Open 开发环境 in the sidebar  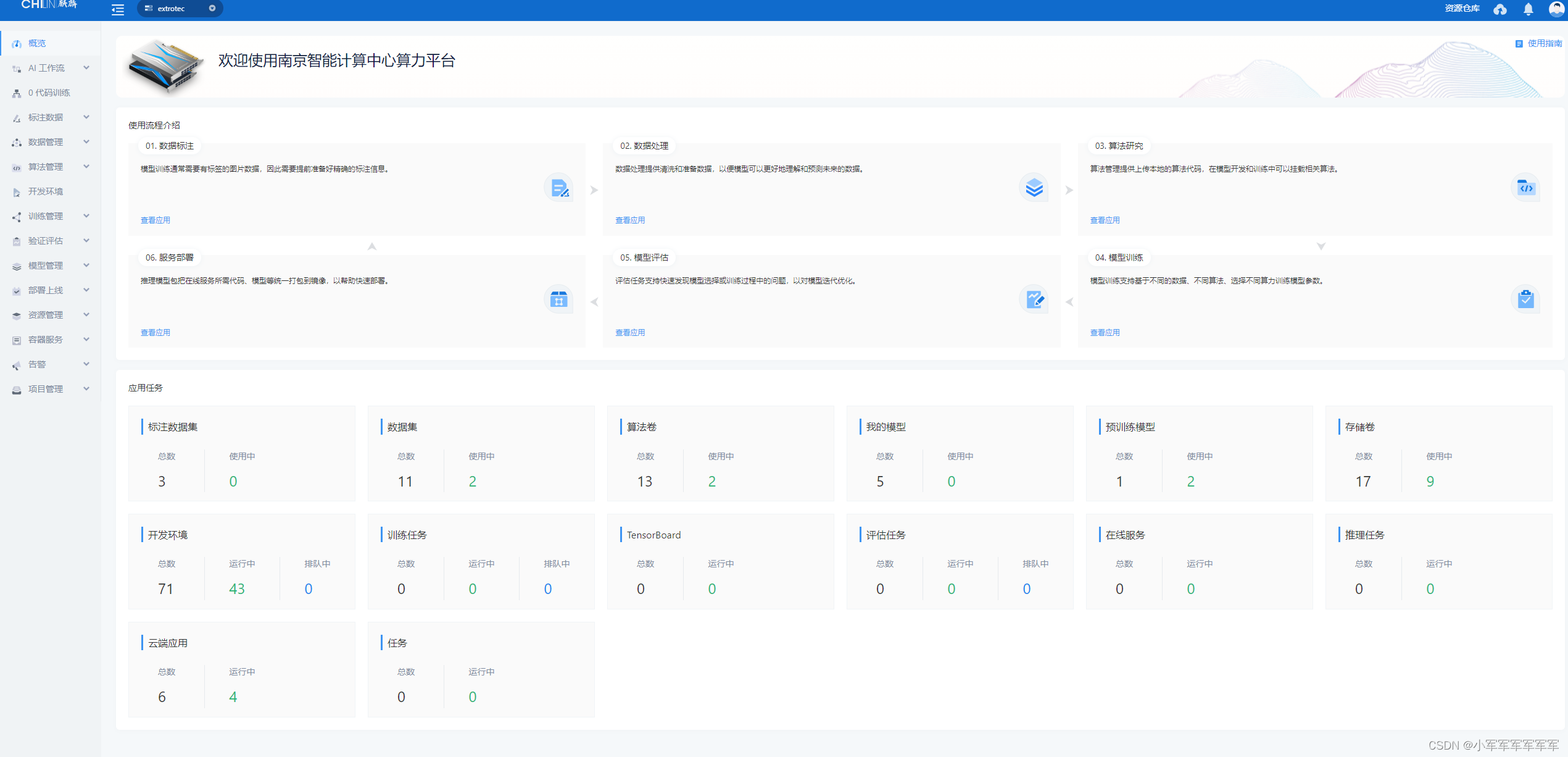[46, 191]
